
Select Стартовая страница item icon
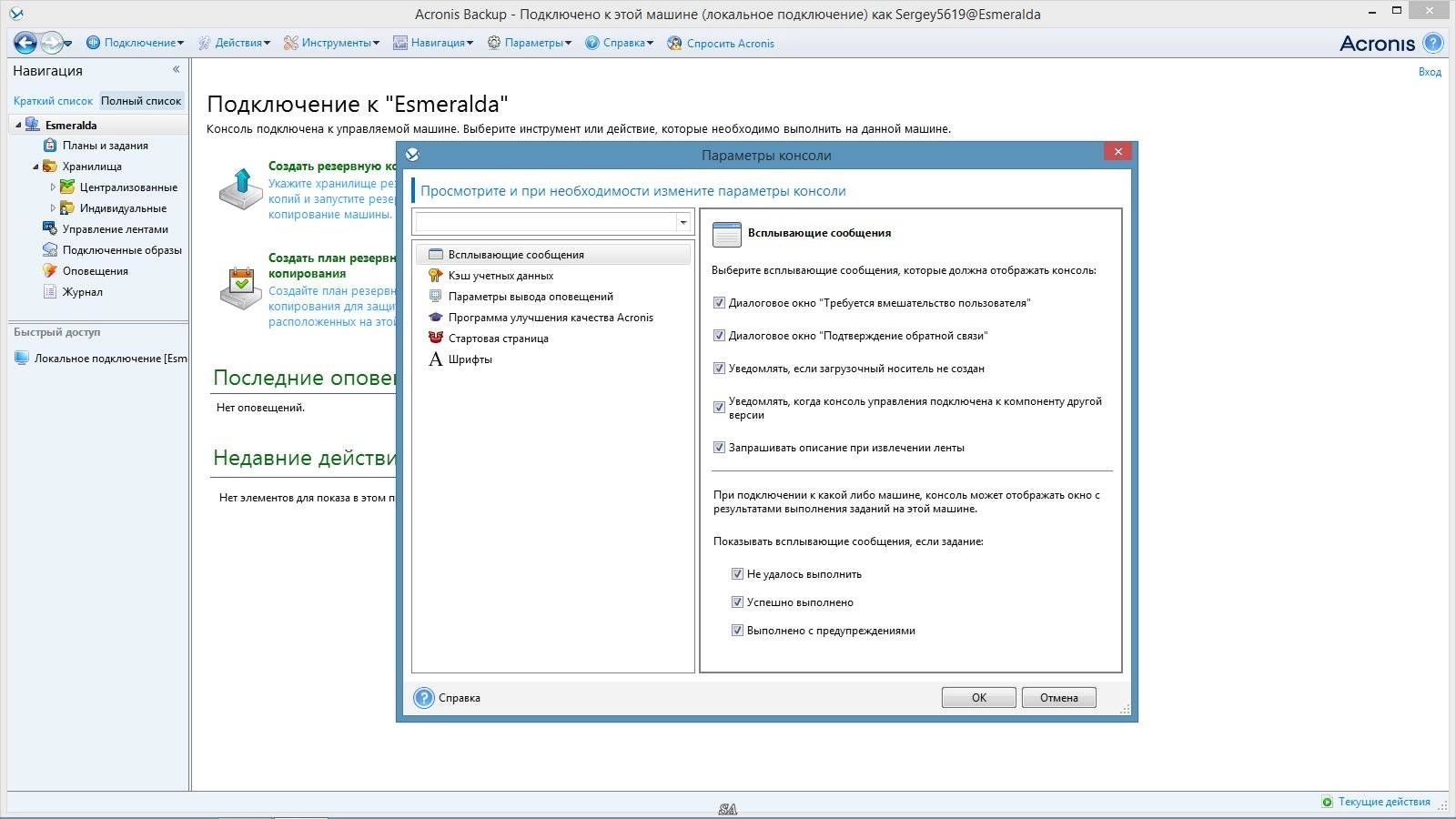436,339
